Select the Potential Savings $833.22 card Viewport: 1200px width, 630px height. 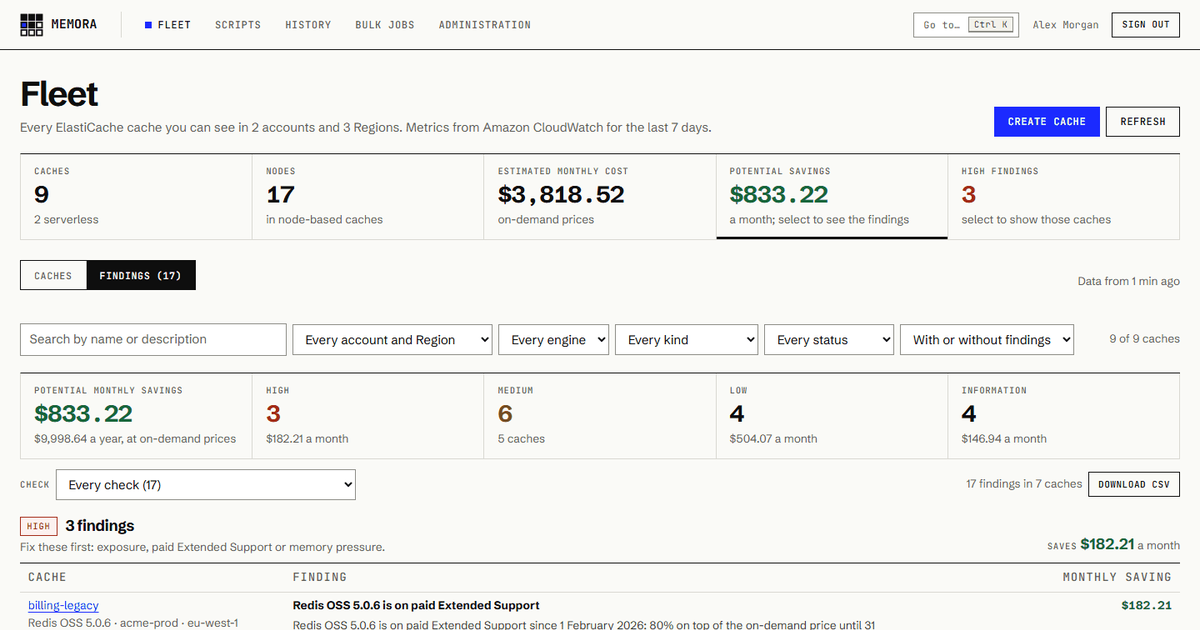tap(832, 196)
